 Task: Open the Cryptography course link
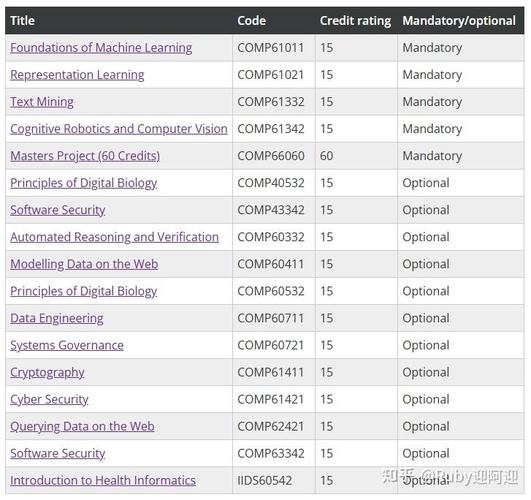(47, 373)
